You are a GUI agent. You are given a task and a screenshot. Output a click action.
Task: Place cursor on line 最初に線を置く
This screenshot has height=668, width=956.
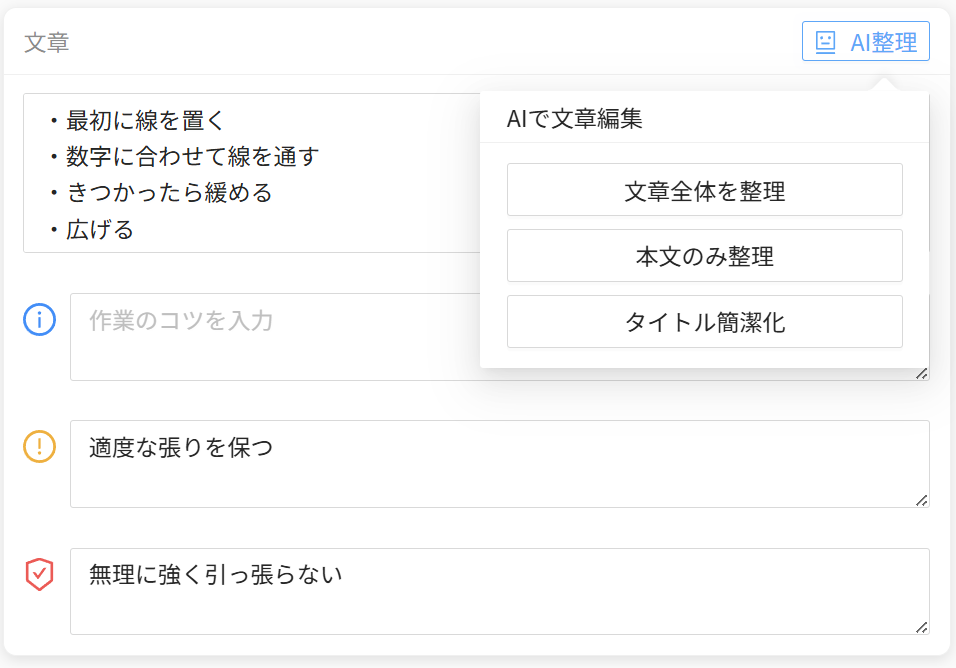pos(145,121)
